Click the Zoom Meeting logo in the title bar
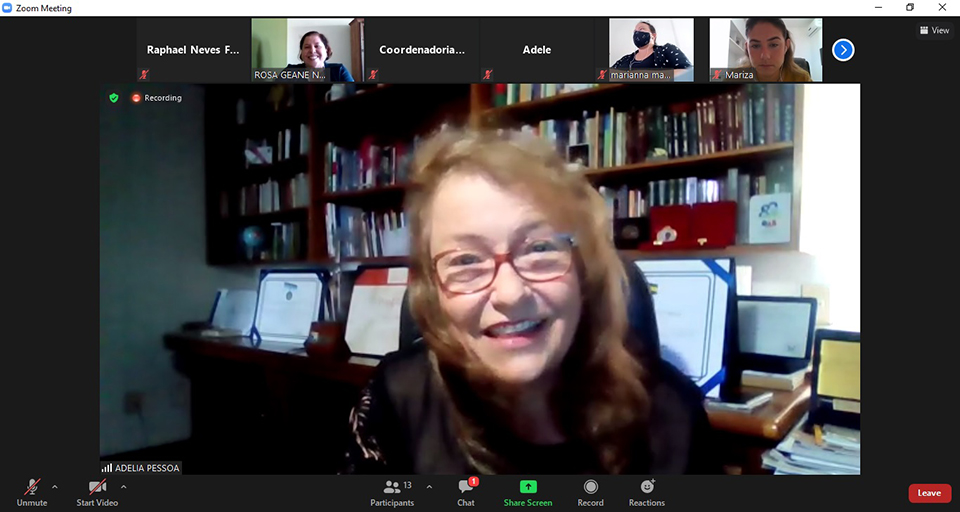Screen dimensions: 960x512 (8, 8)
